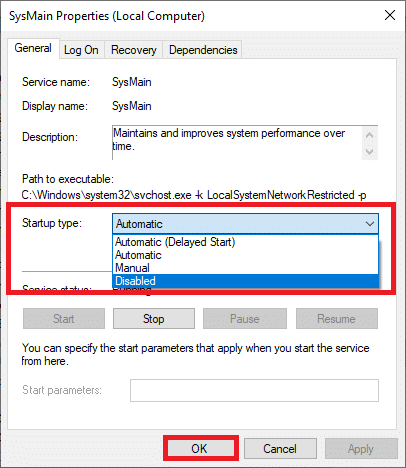
Task: Click the Start service button
Action: click(x=64, y=319)
